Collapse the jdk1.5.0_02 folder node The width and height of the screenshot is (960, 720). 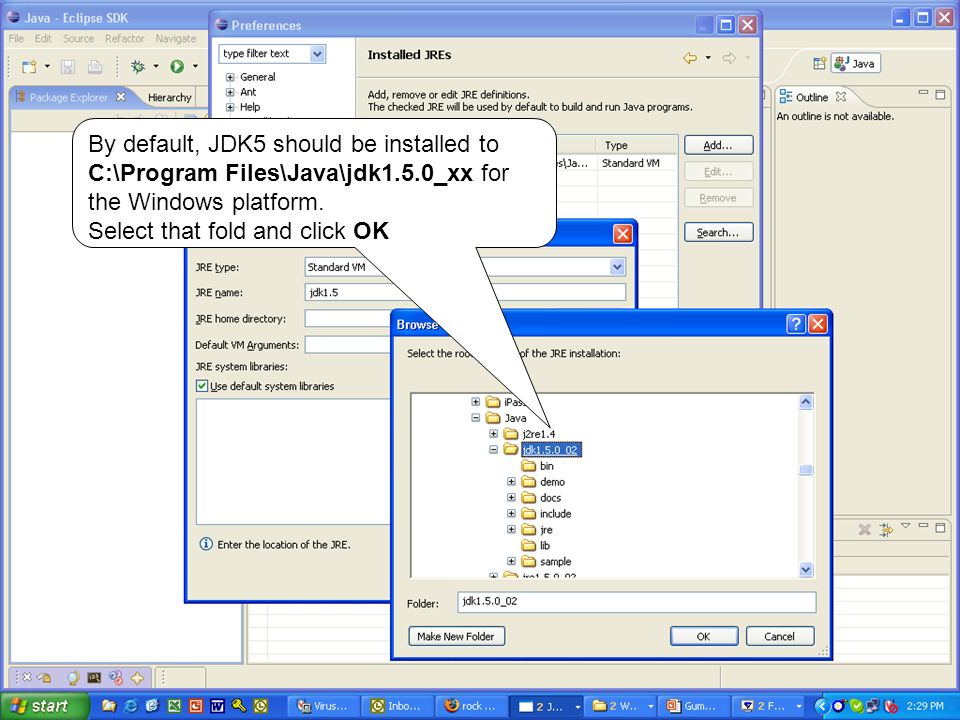click(493, 449)
